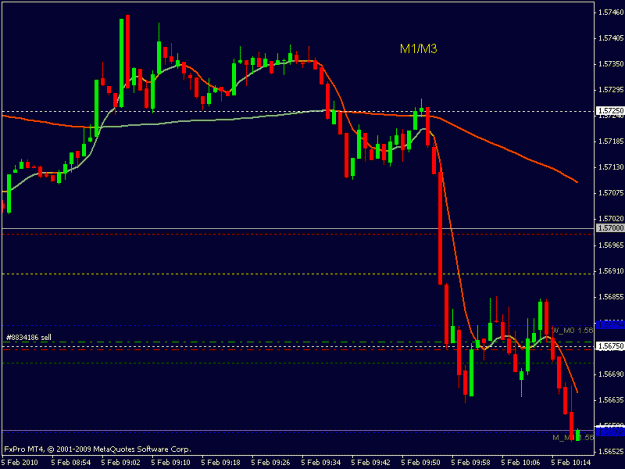Click the 1.57185 price scale value
The width and height of the screenshot is (625, 469).
click(x=611, y=141)
